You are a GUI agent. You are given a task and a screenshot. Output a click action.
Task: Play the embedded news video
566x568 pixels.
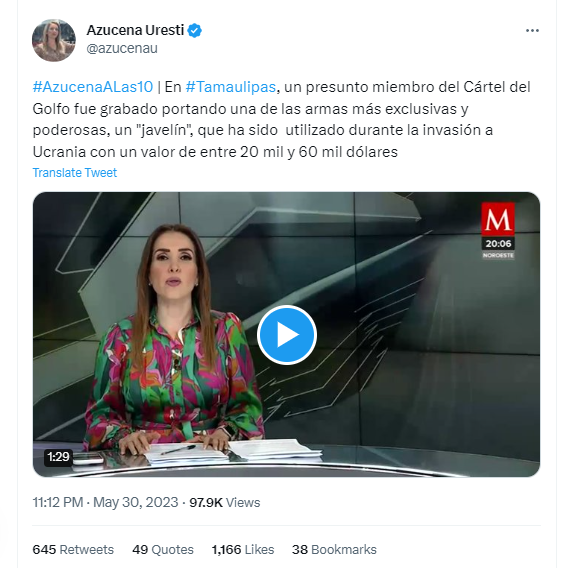point(287,335)
